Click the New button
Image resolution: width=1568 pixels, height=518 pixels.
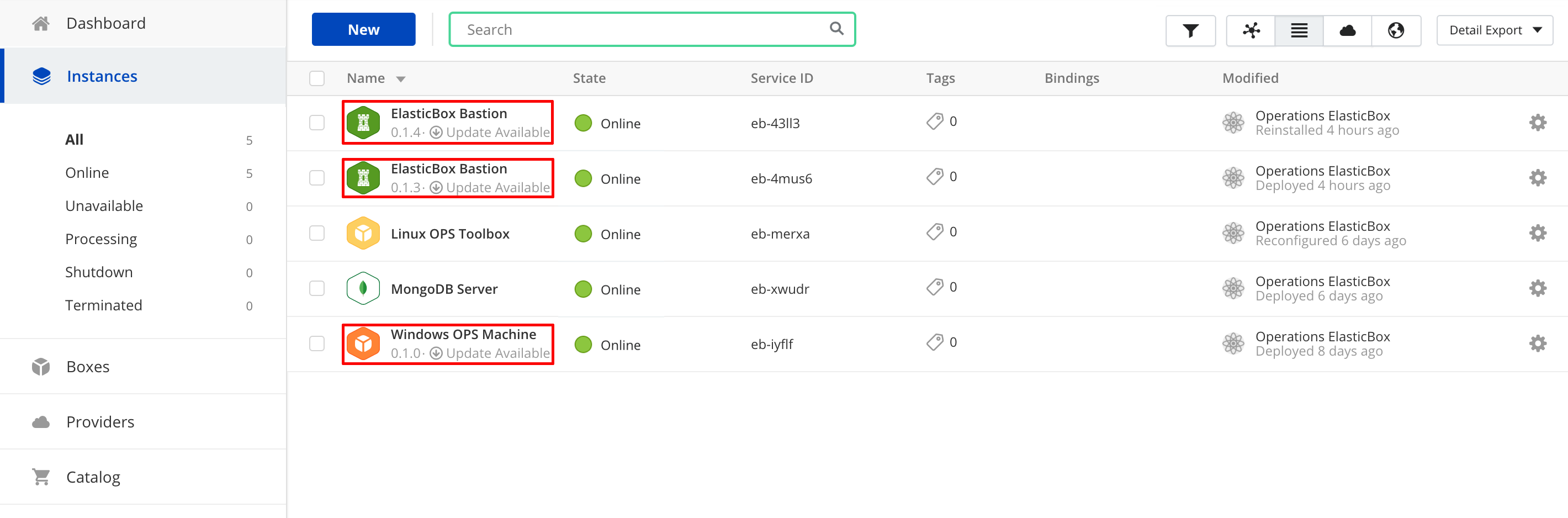click(363, 29)
